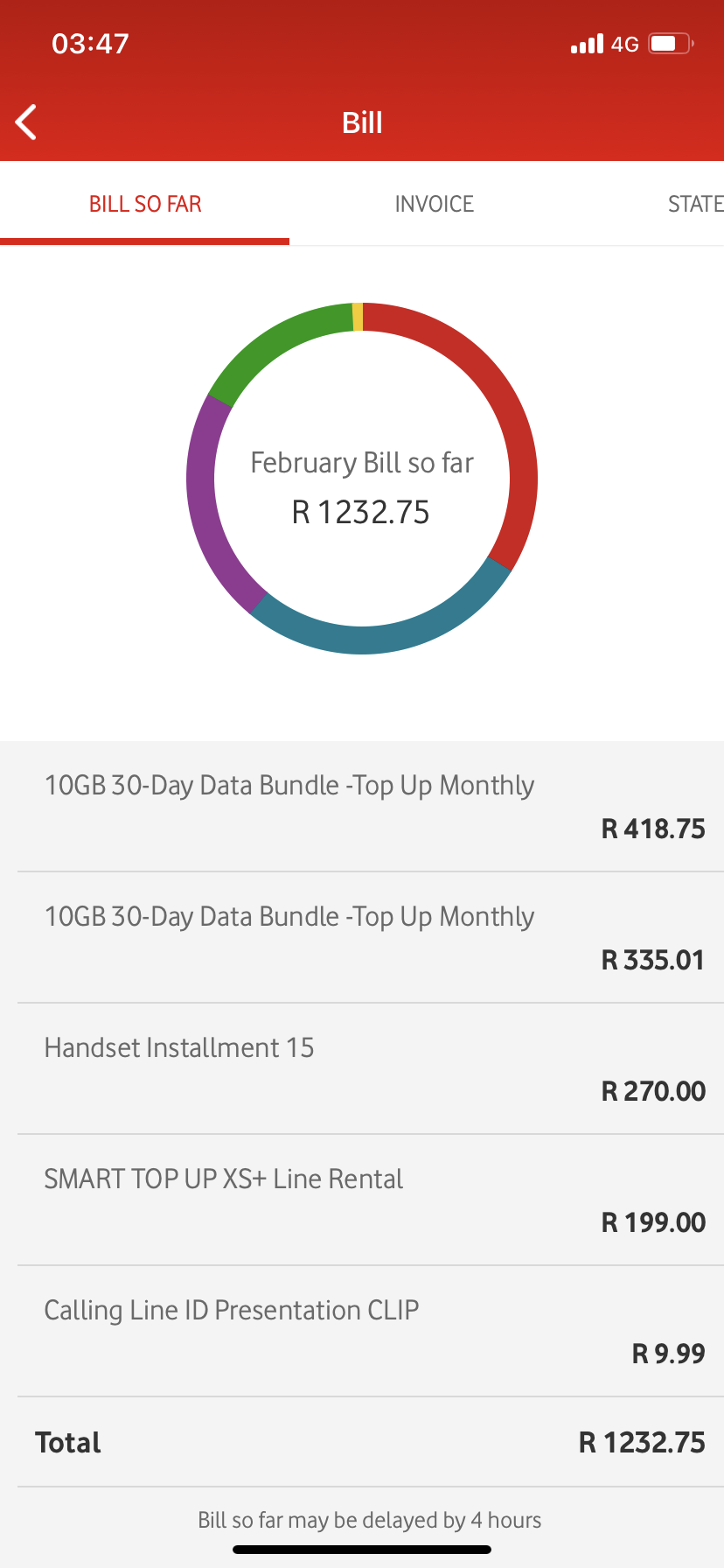The height and width of the screenshot is (1568, 724).
Task: Select Calling Line ID Presentation CLIP row
Action: click(362, 1332)
